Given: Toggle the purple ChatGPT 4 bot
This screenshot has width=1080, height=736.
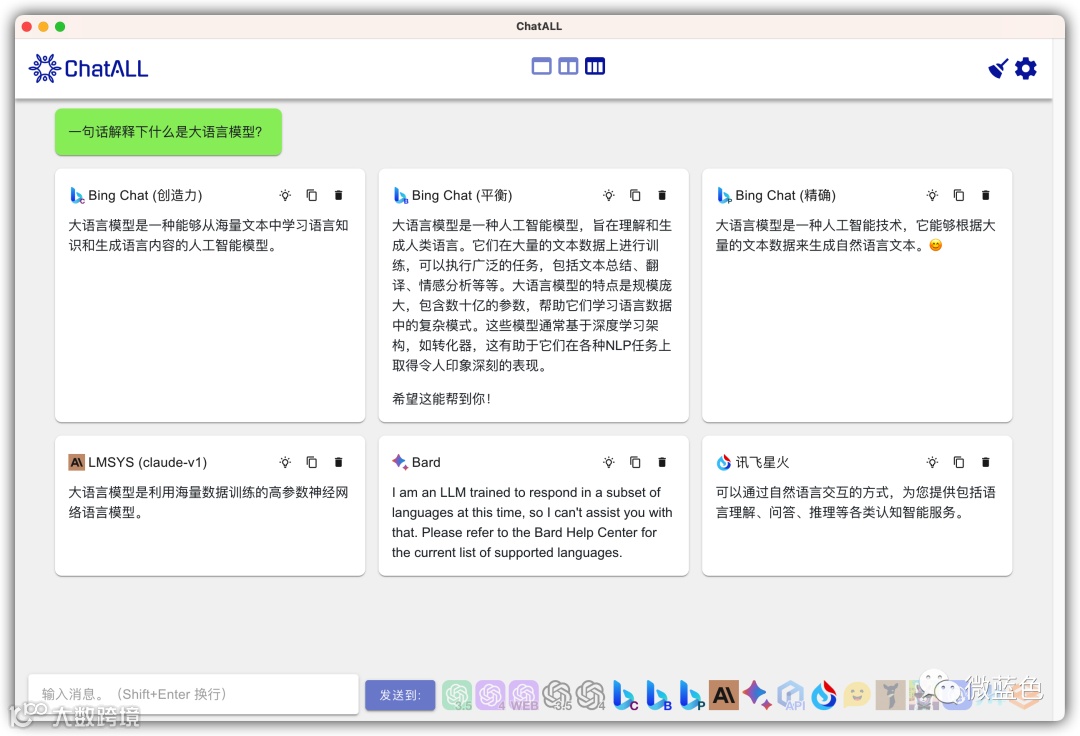Looking at the screenshot, I should tap(490, 695).
